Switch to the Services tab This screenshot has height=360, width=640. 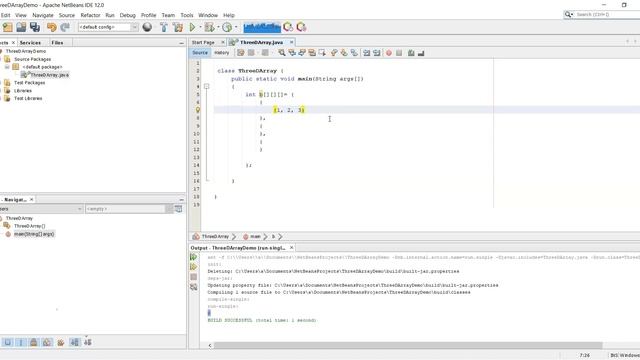coord(30,42)
